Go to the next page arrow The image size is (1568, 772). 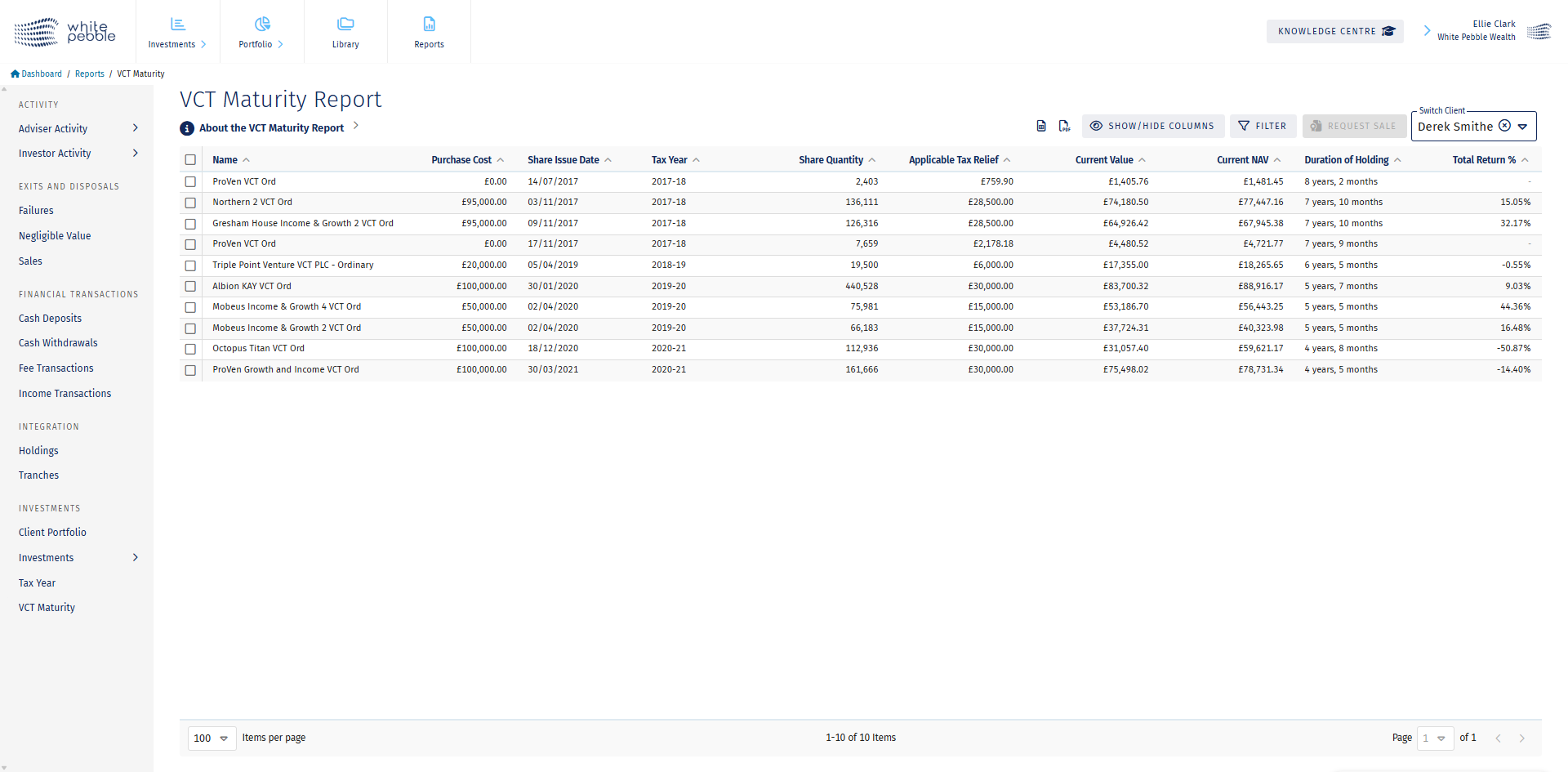tap(1521, 738)
